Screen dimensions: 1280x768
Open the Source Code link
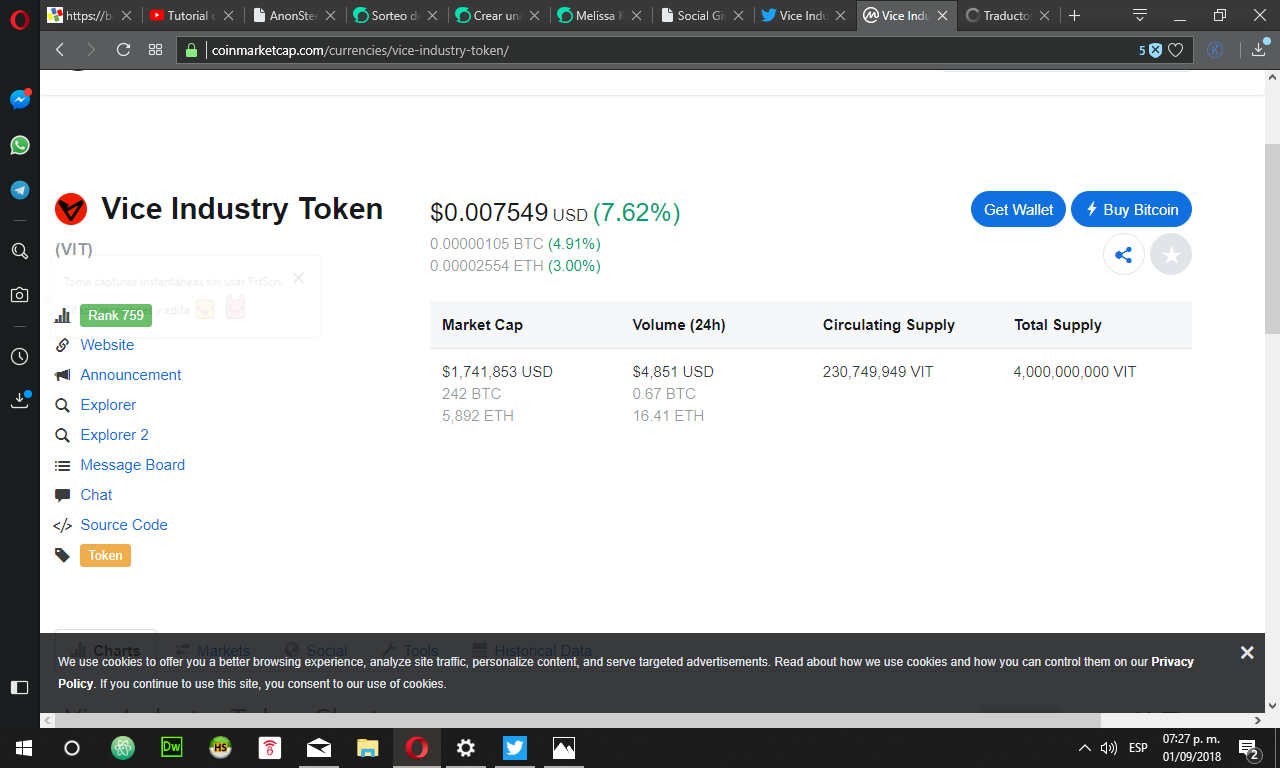[x=124, y=525]
